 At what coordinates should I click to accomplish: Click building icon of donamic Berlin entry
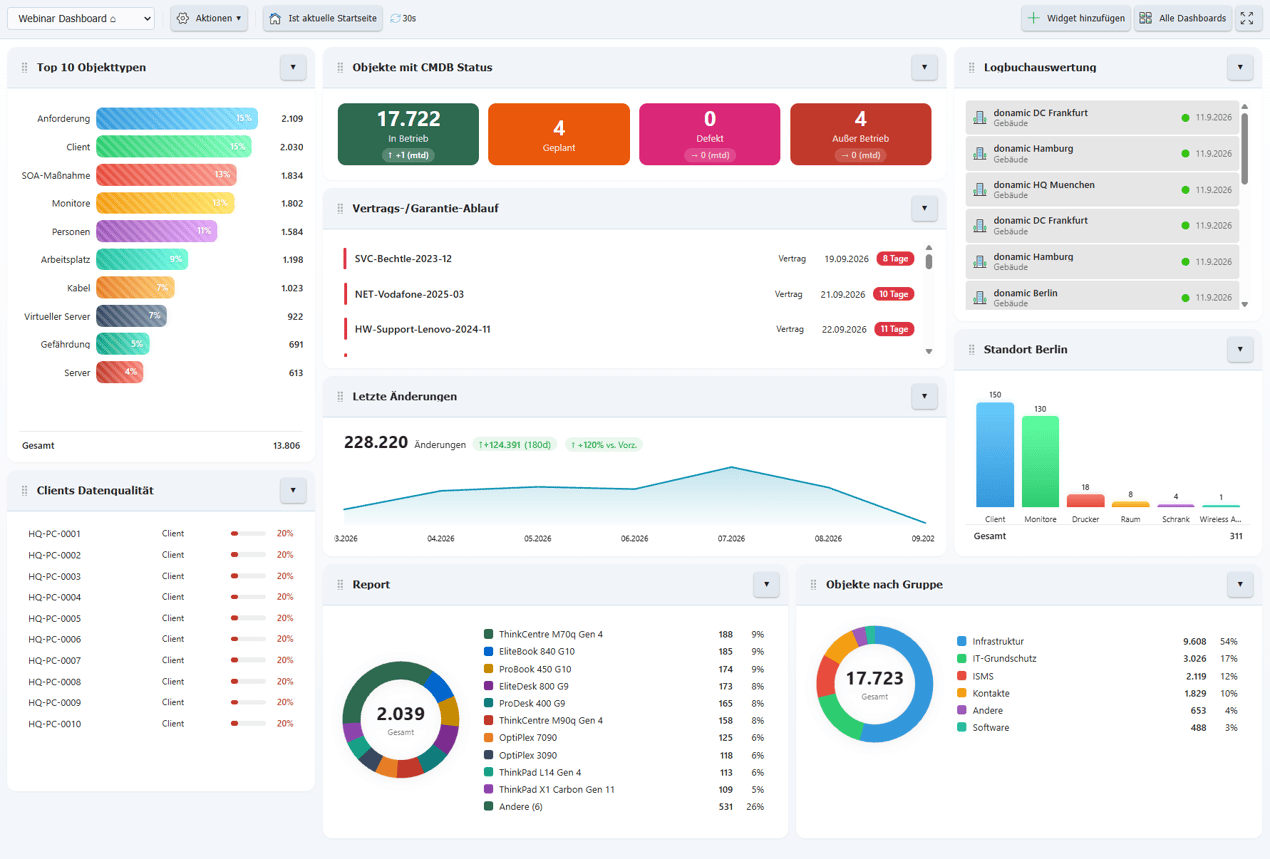(980, 298)
